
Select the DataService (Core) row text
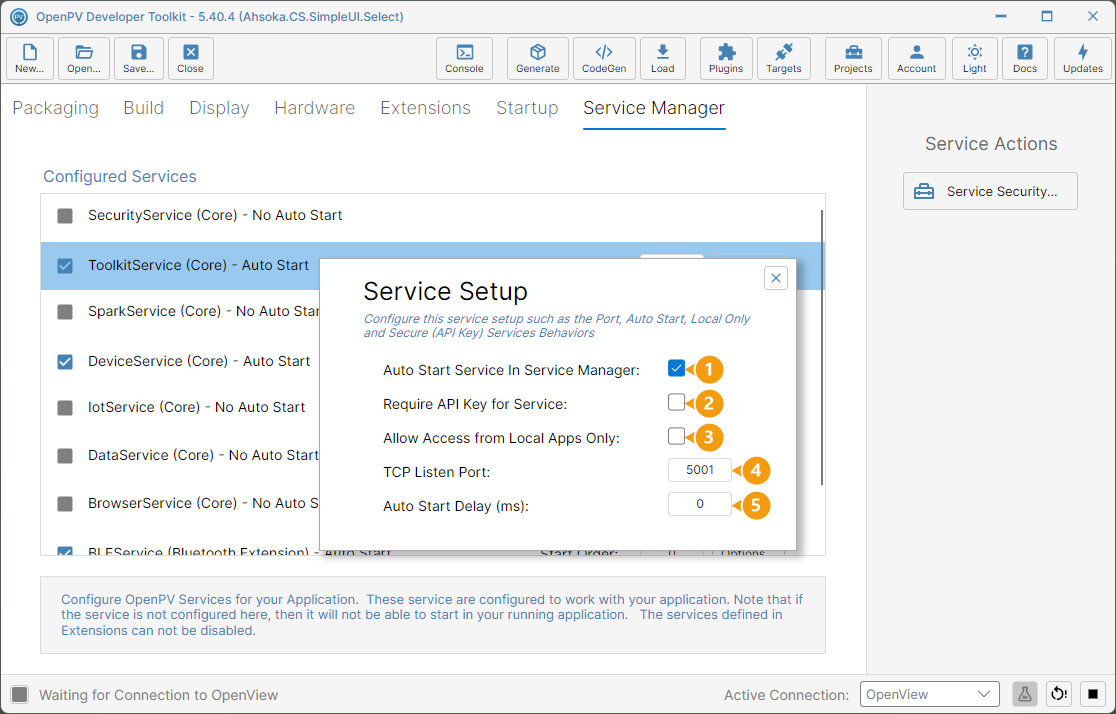pos(204,456)
